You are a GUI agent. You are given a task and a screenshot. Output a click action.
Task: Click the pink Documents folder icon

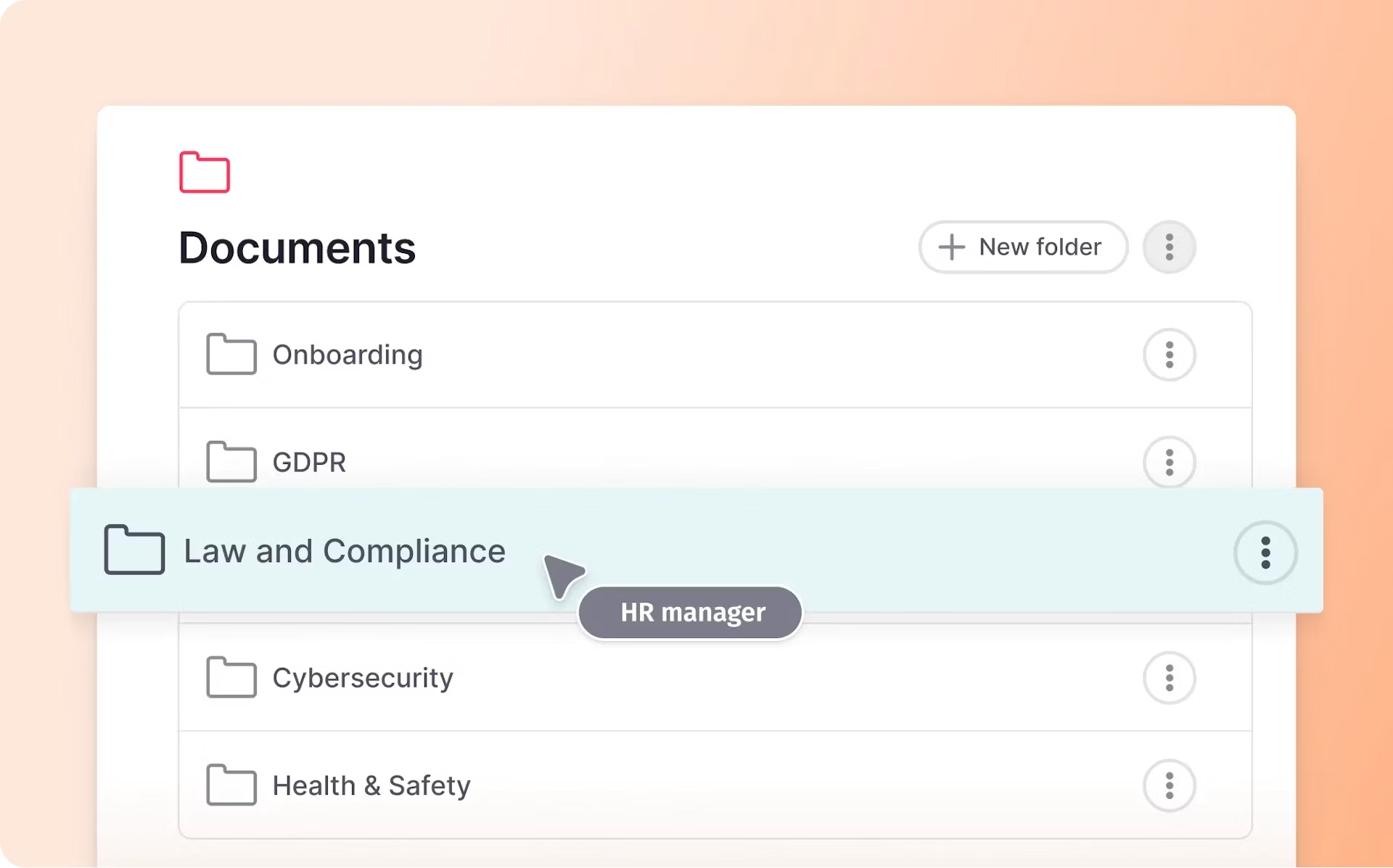click(x=205, y=172)
